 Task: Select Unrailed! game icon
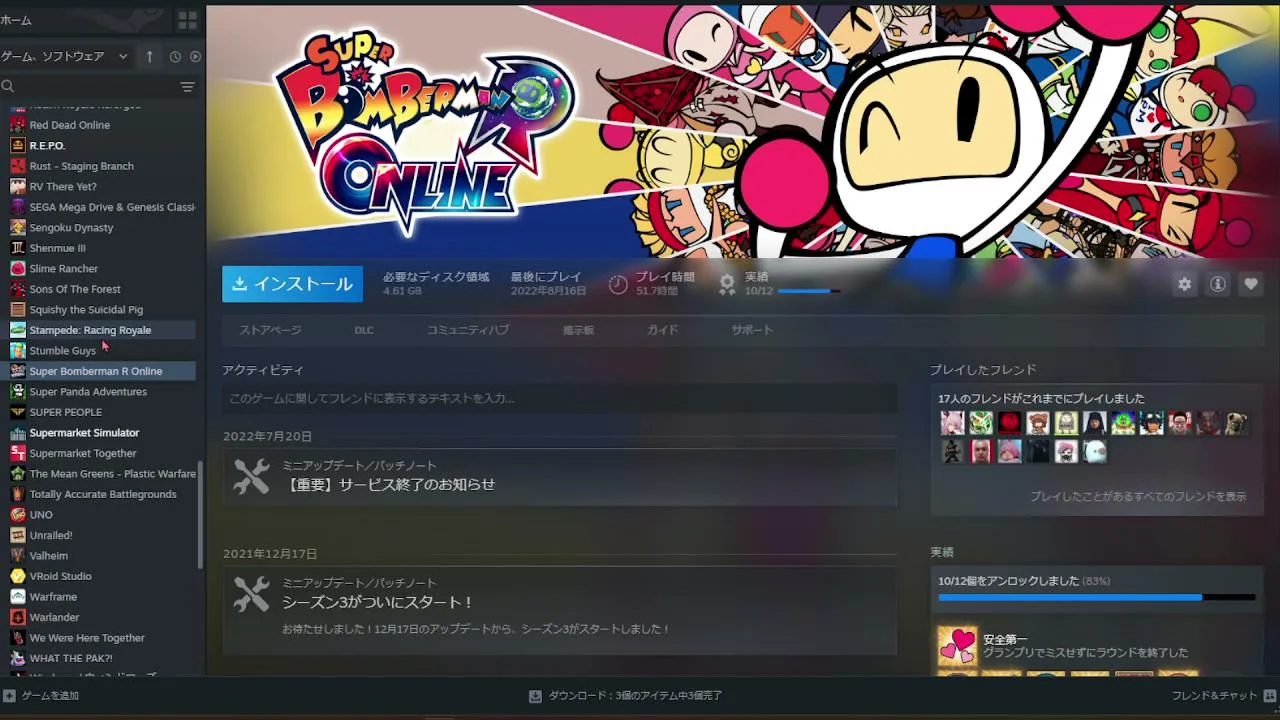pyautogui.click(x=17, y=535)
